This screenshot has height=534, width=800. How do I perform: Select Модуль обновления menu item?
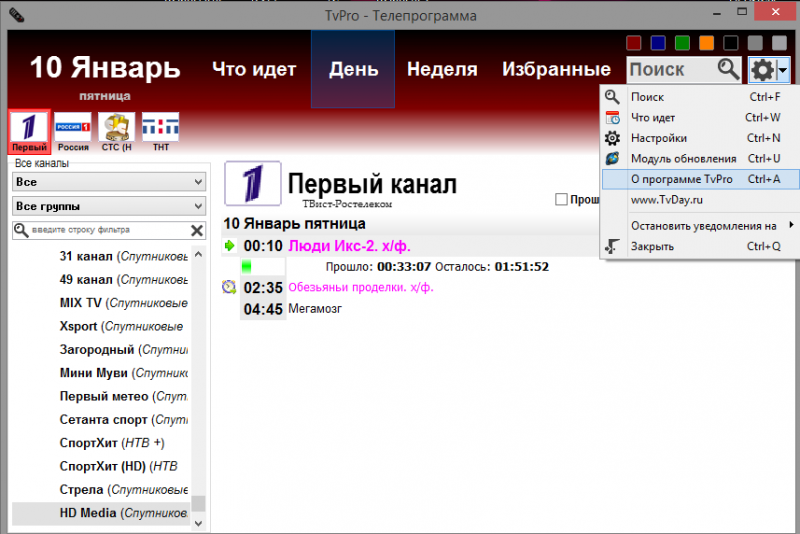699,159
